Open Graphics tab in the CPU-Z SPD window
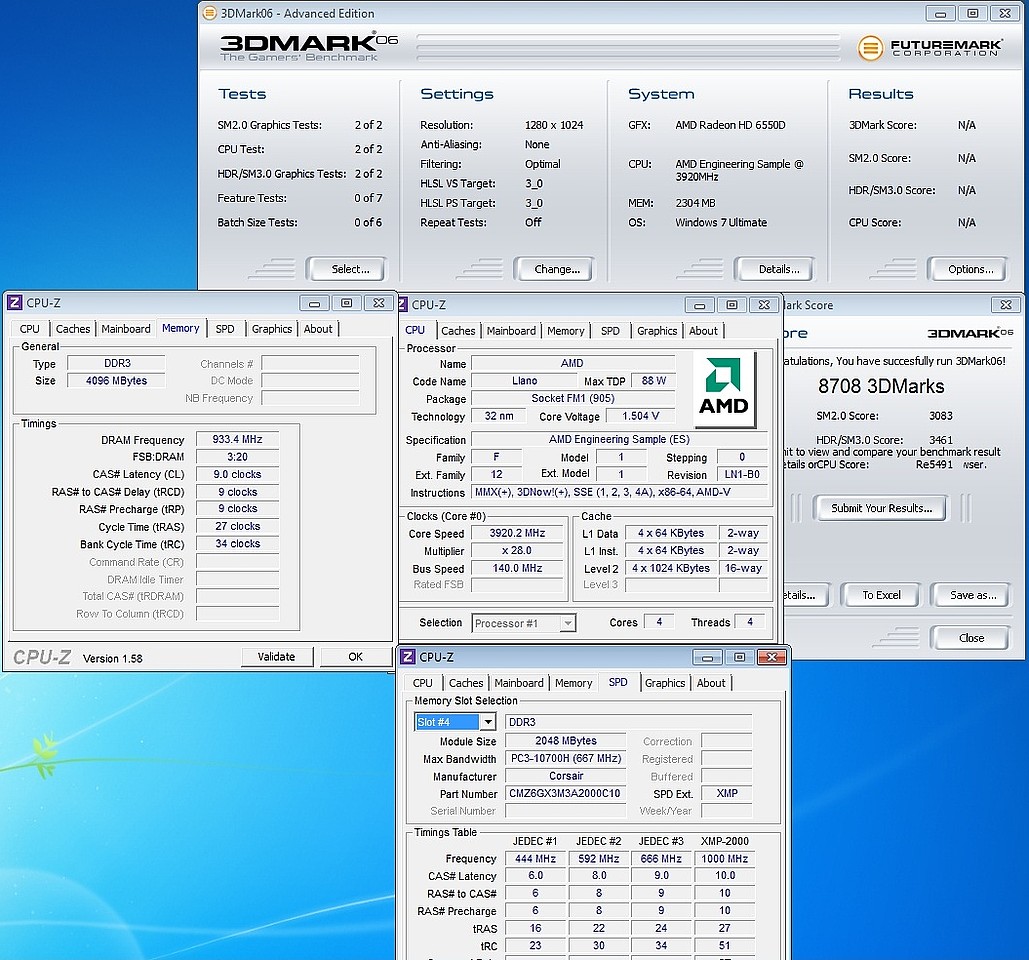 (665, 683)
